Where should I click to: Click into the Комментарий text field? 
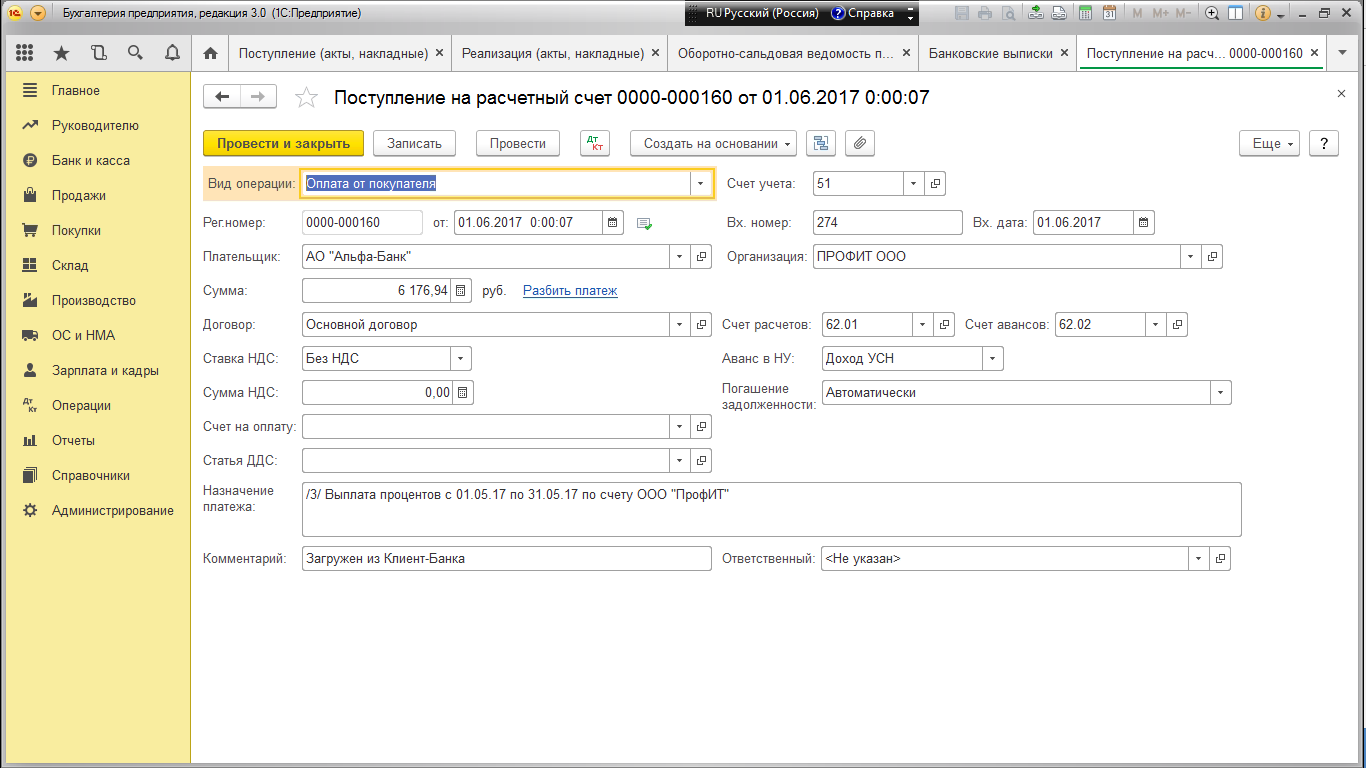[505, 559]
